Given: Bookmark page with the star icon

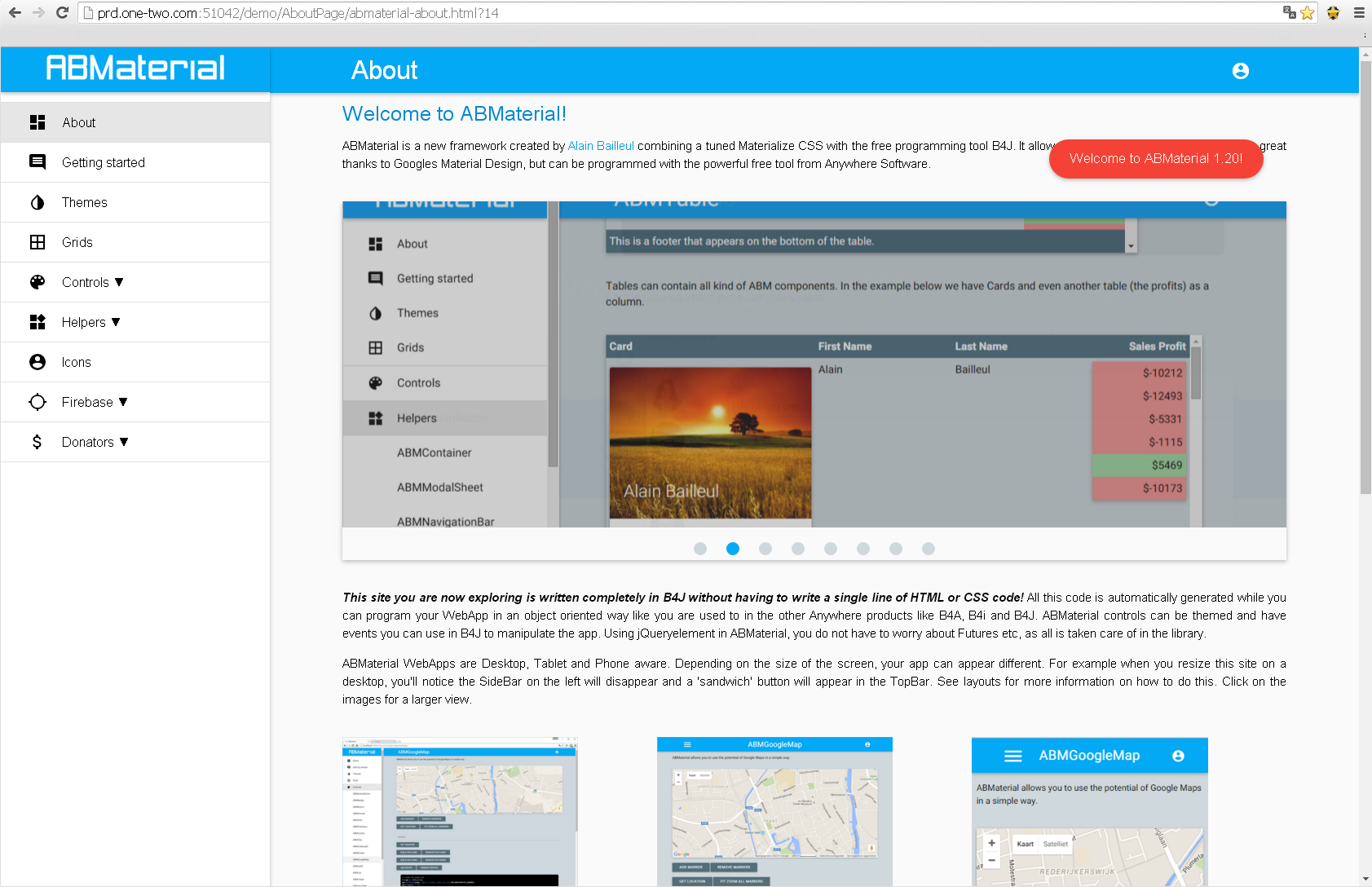Looking at the screenshot, I should (1308, 12).
